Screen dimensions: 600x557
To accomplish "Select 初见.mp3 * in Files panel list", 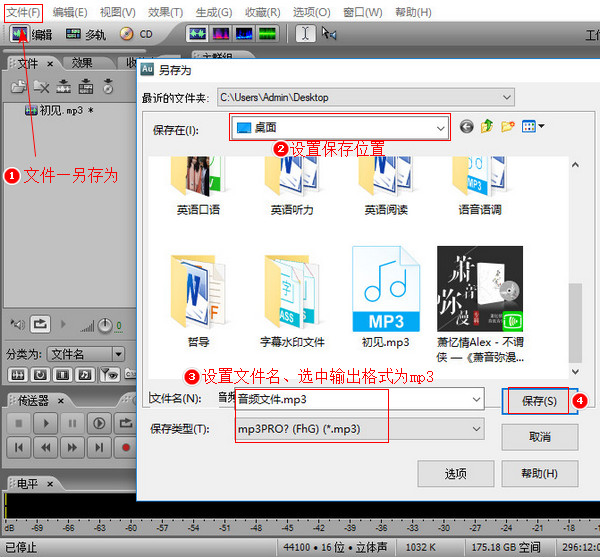I will point(59,111).
